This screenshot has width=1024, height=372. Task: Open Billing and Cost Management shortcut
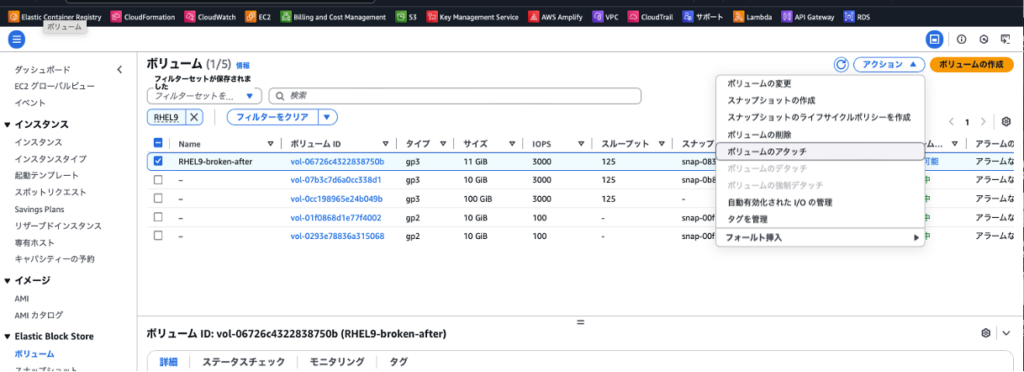pyautogui.click(x=334, y=17)
